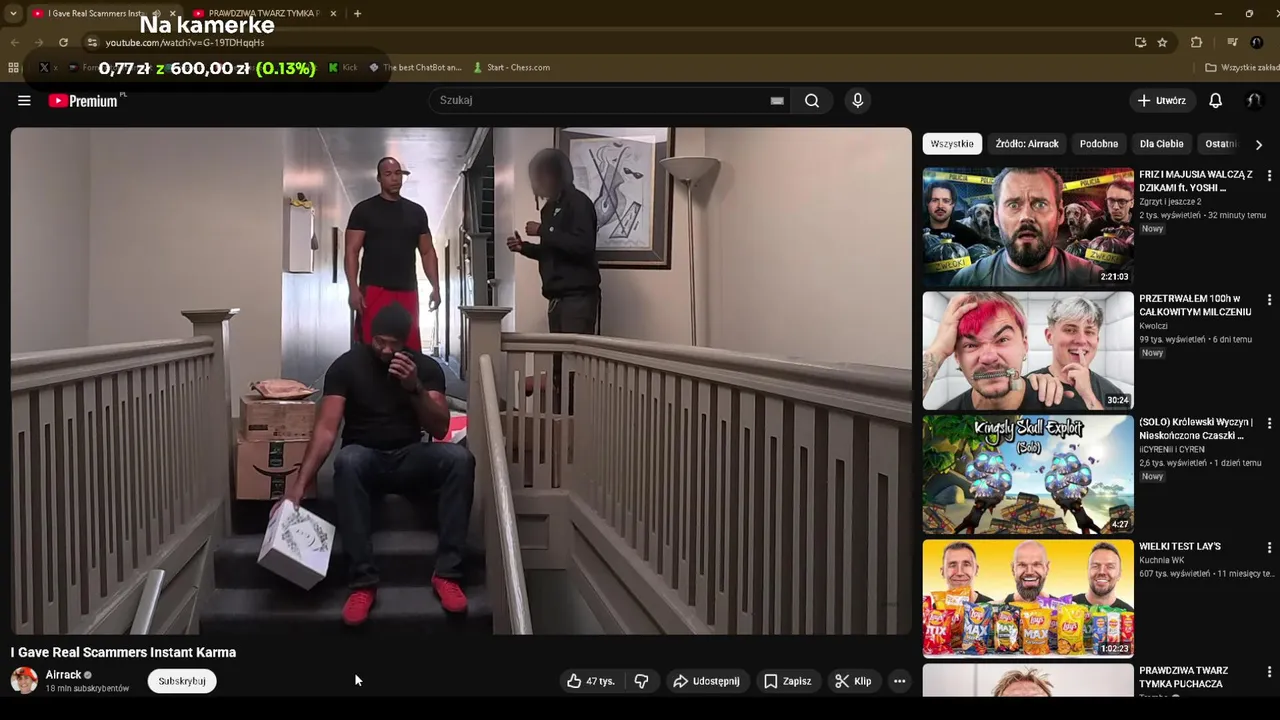Viewport: 1280px width, 720px height.
Task: Open the YouTube hamburger guide menu
Action: point(24,100)
